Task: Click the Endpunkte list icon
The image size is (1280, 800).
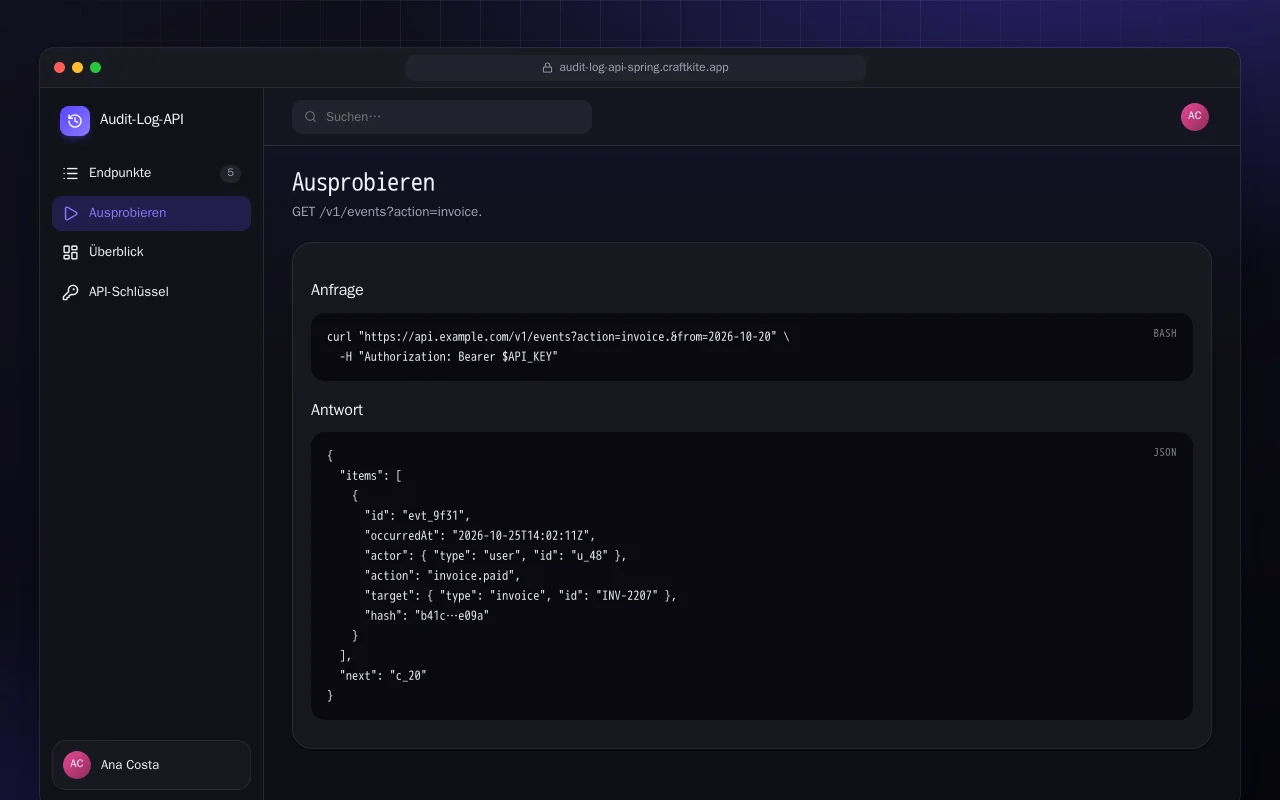Action: point(70,173)
